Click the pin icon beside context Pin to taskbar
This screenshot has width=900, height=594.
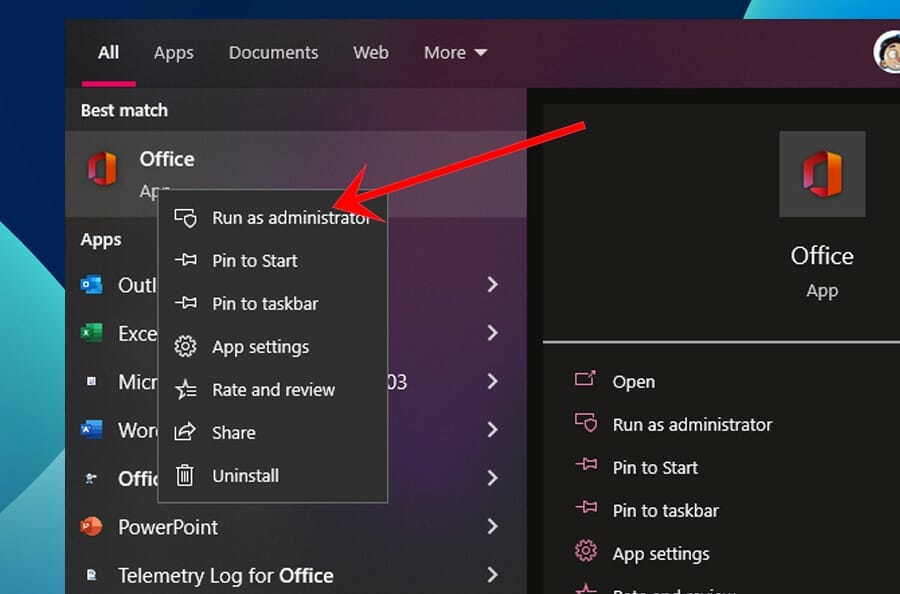coord(185,302)
